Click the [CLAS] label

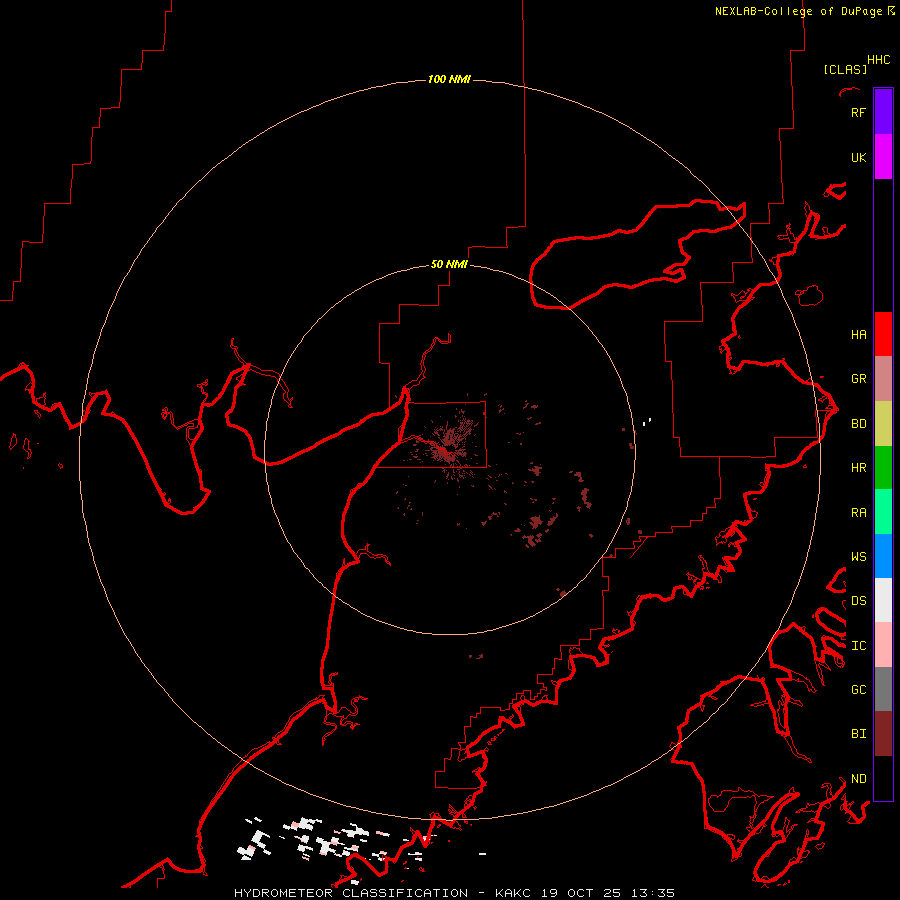click(x=845, y=69)
